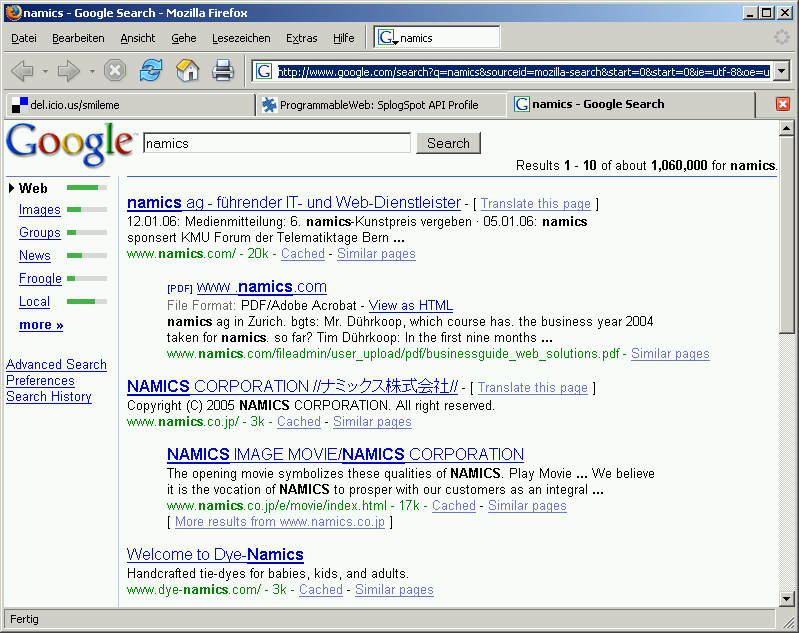Viewport: 799px width, 633px height.
Task: Go to the Home page icon
Action: 187,71
